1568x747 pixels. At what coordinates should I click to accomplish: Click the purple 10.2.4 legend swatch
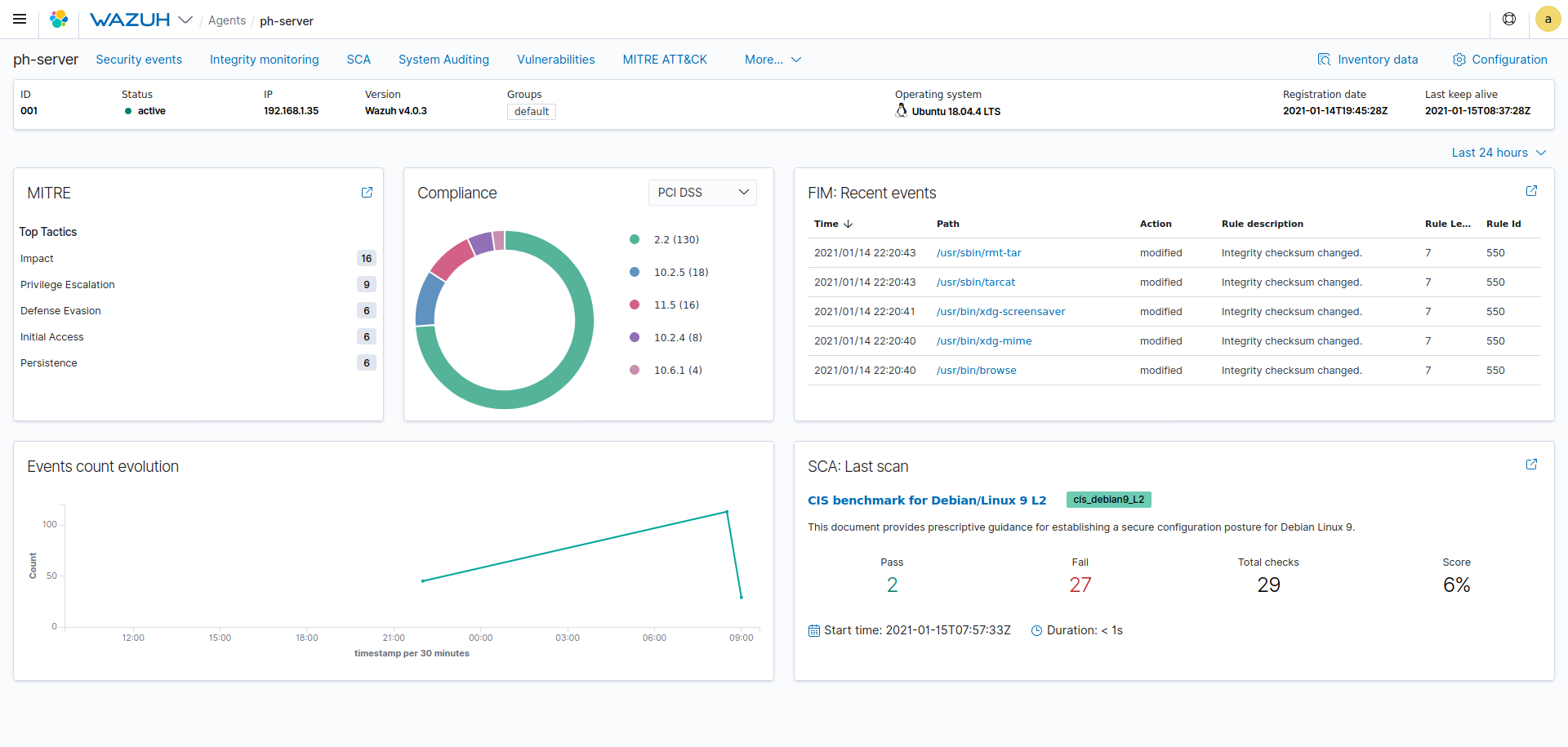click(x=635, y=337)
